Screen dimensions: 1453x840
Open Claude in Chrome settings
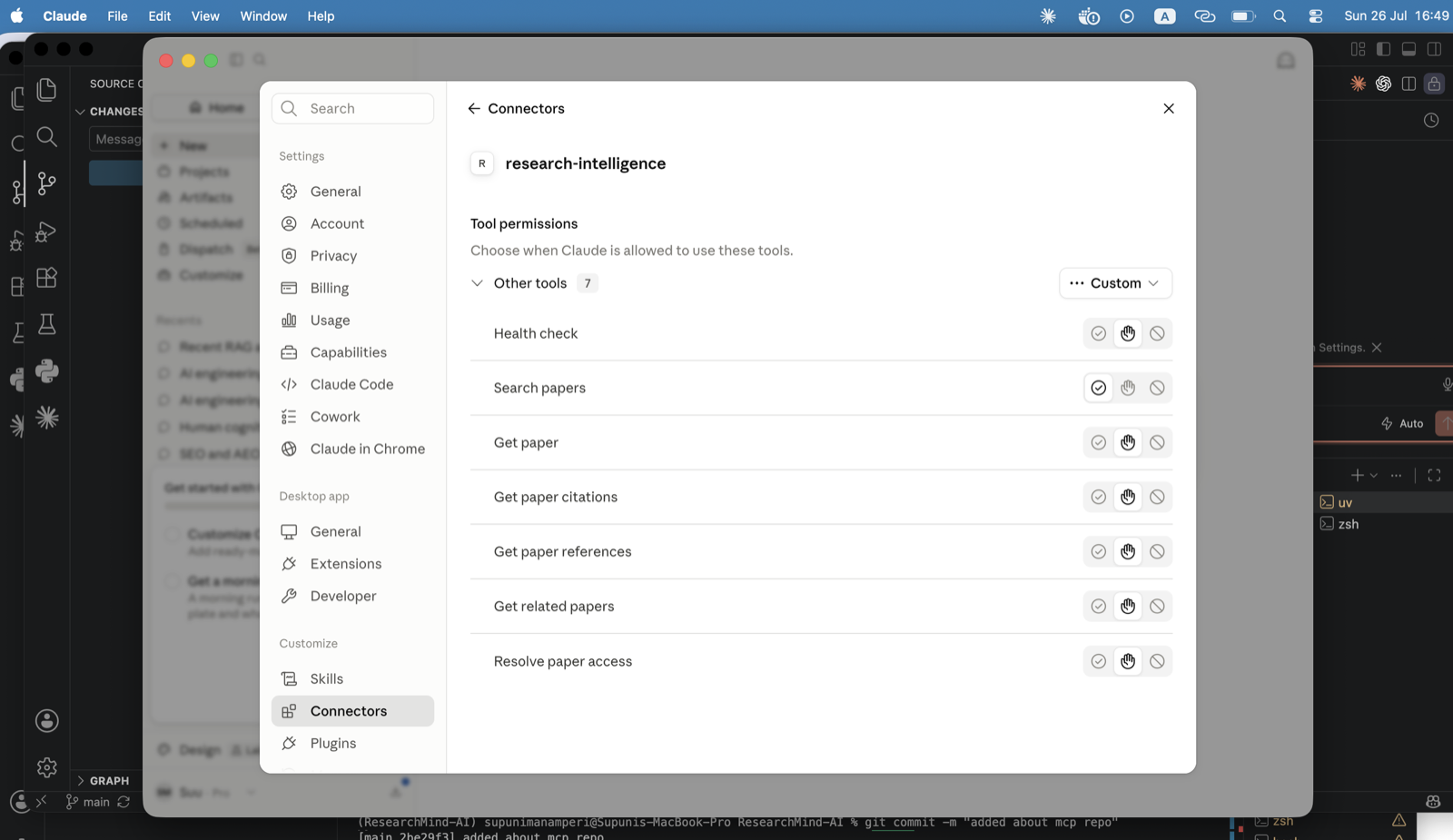tap(352, 449)
